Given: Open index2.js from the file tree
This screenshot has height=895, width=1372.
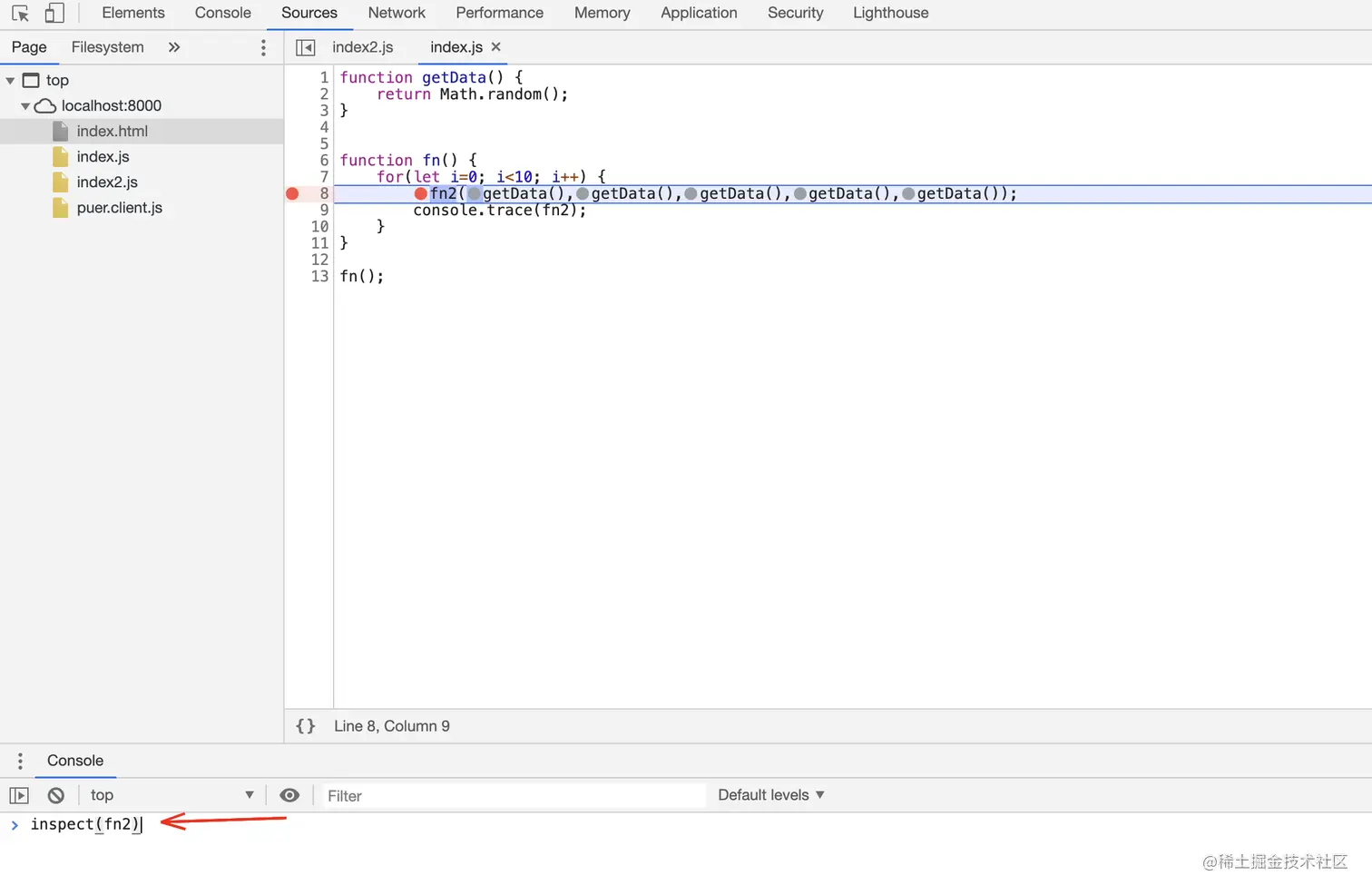Looking at the screenshot, I should click(107, 182).
